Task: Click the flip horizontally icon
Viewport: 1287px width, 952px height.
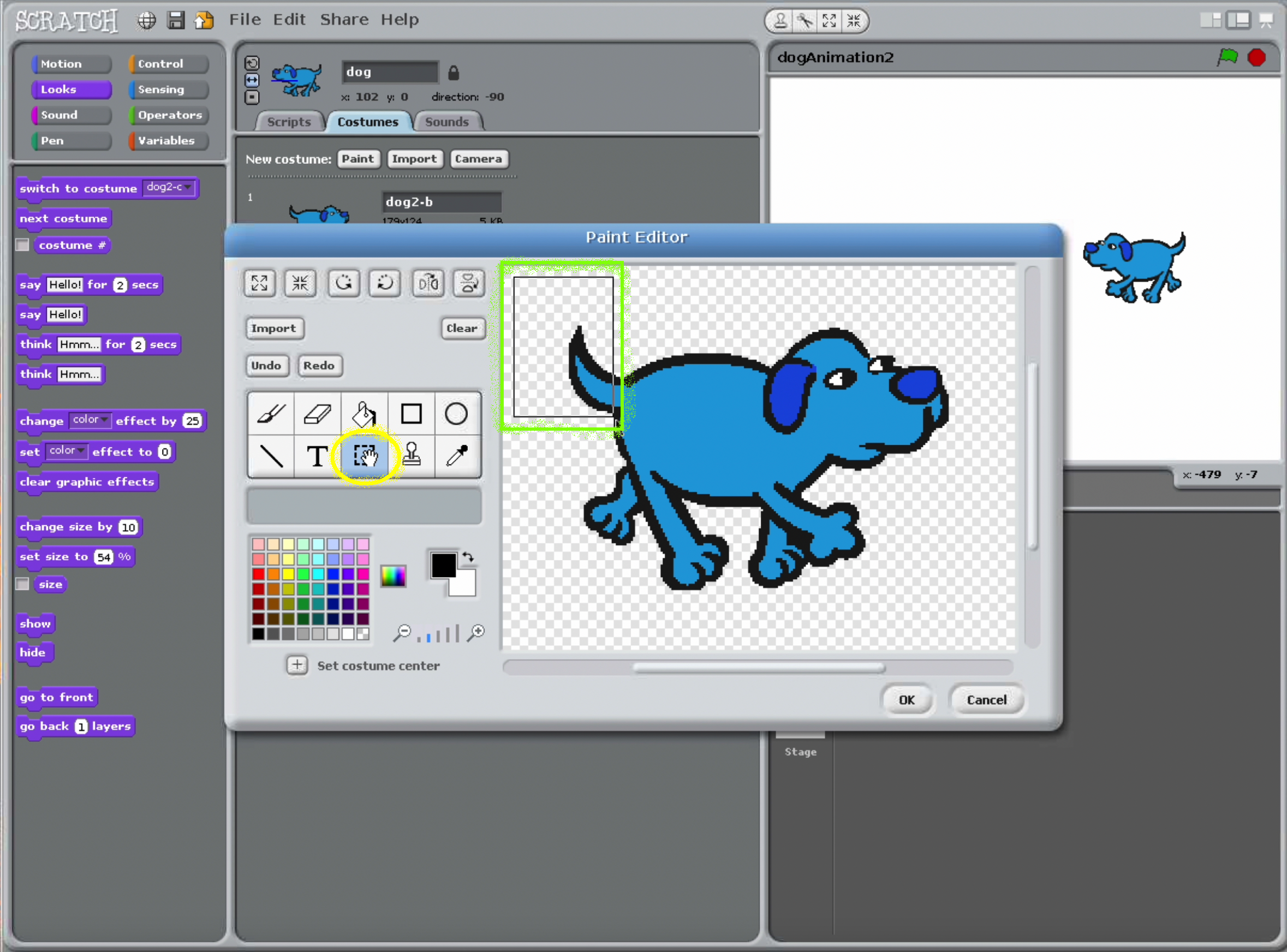Action: pos(428,283)
